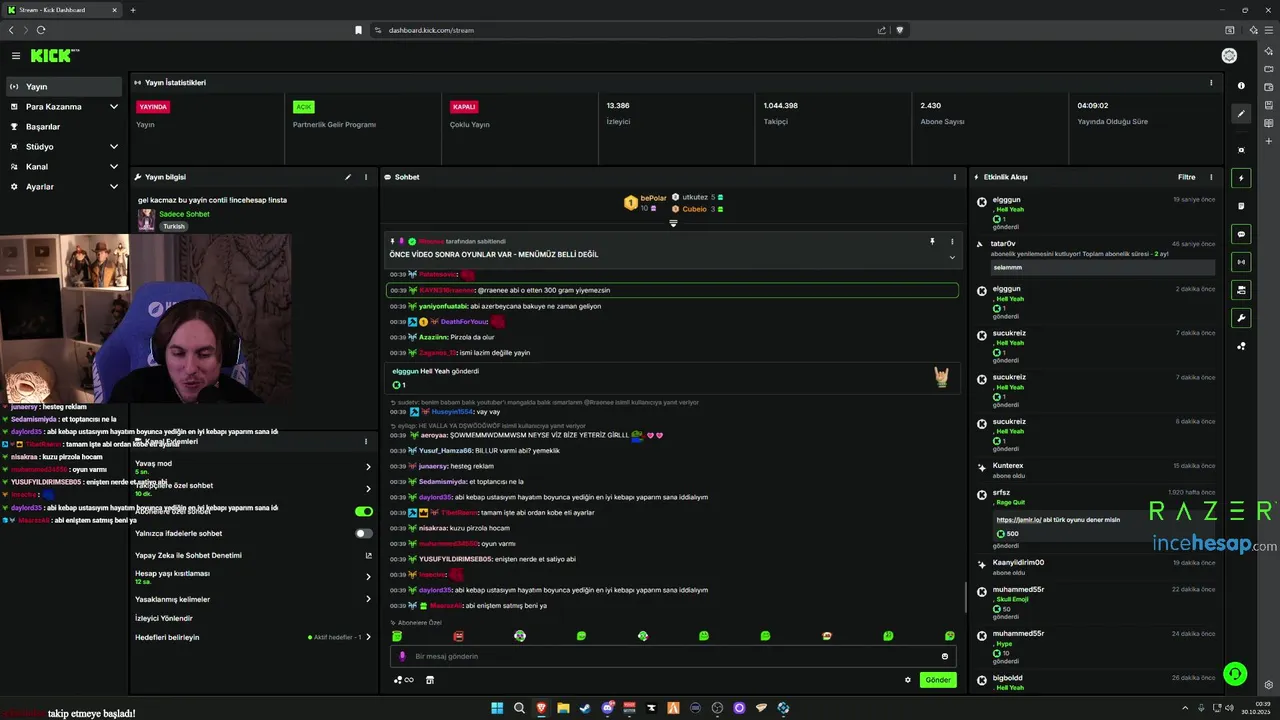This screenshot has height=720, width=1280.
Task: Open pinned message three-dot options
Action: coord(952,241)
